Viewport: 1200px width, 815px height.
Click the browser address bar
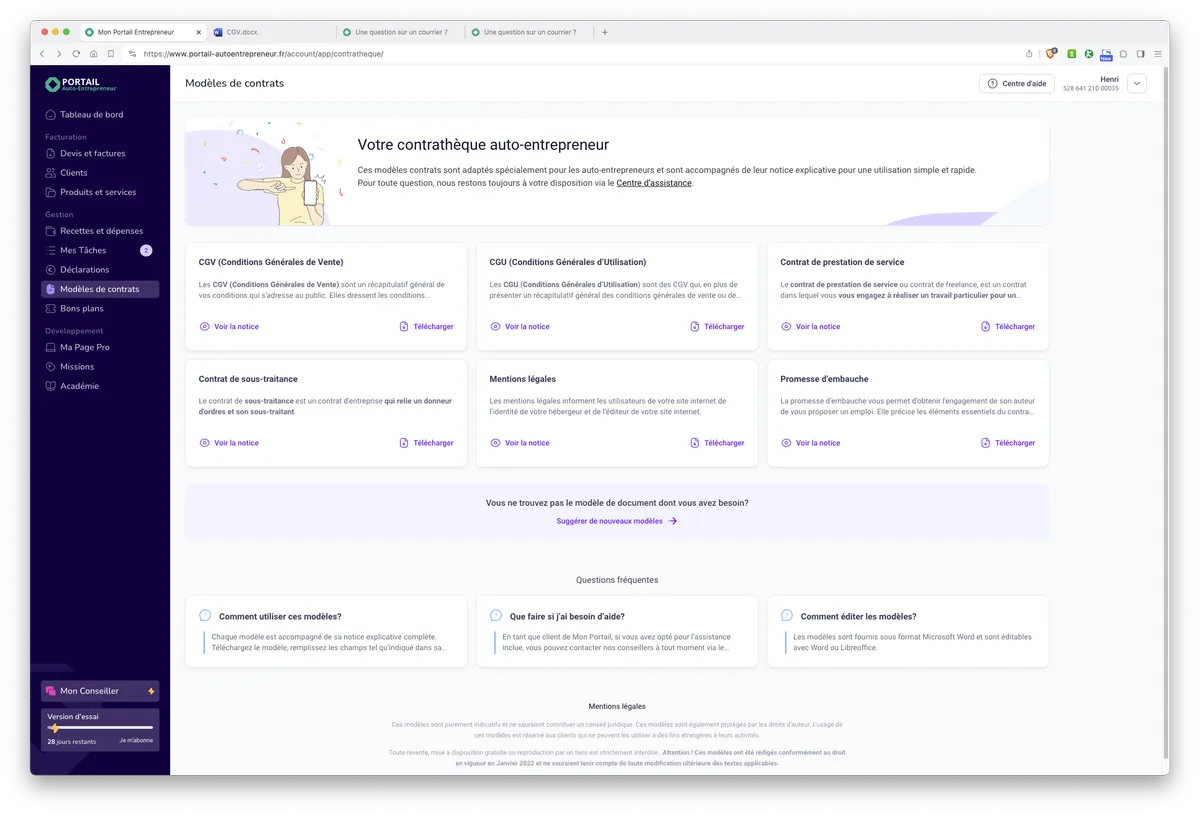click(x=500, y=54)
